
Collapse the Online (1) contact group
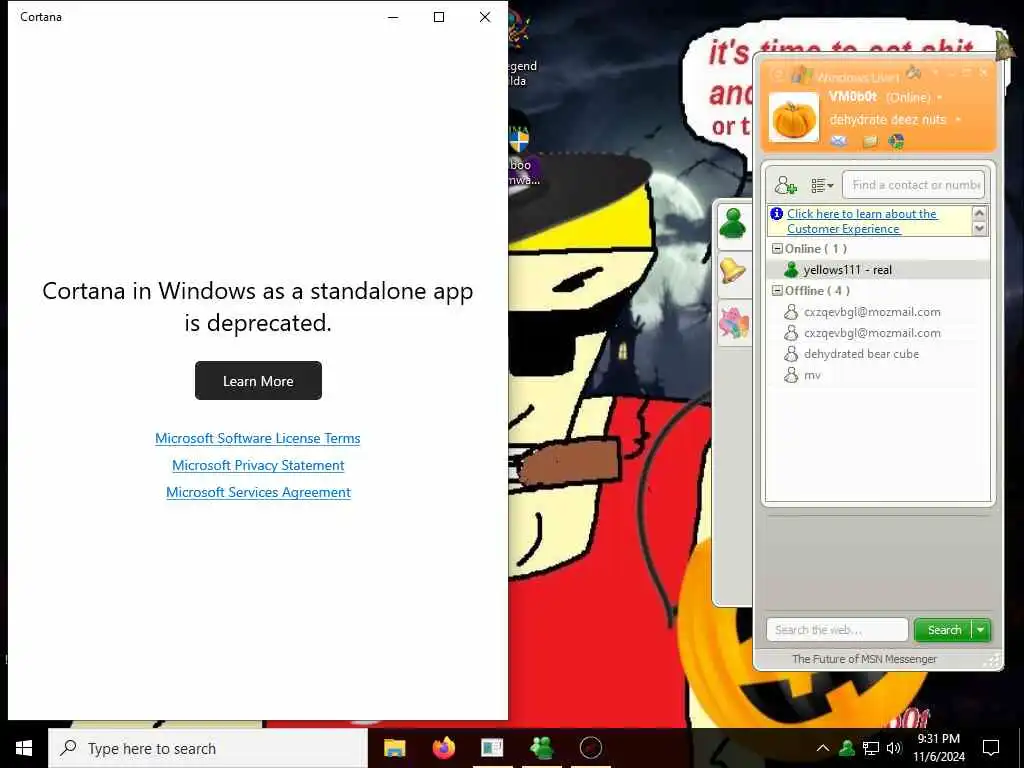tap(777, 249)
